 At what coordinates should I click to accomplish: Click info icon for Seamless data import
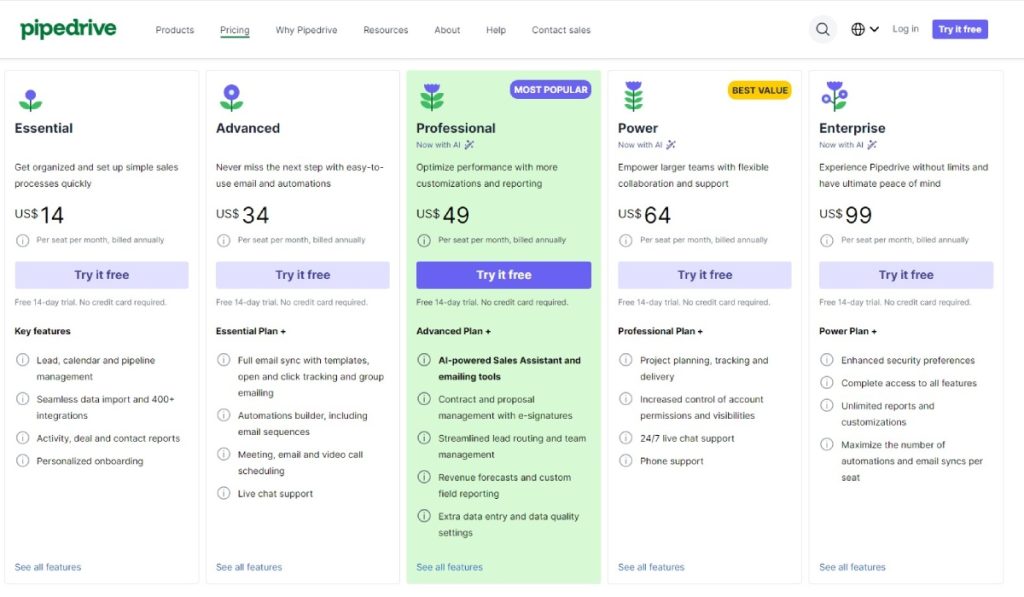coord(22,398)
